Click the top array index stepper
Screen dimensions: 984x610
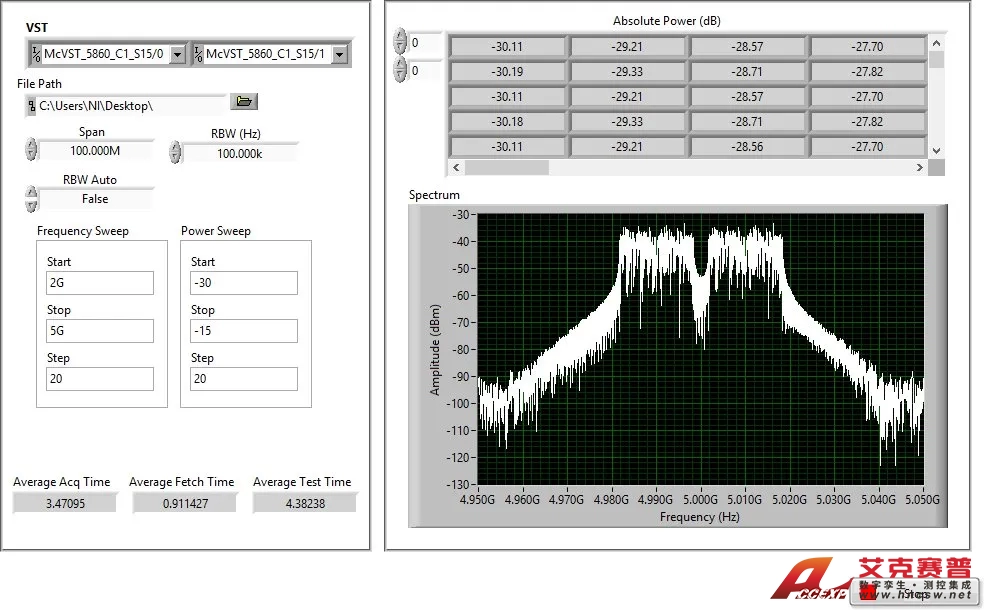point(400,43)
